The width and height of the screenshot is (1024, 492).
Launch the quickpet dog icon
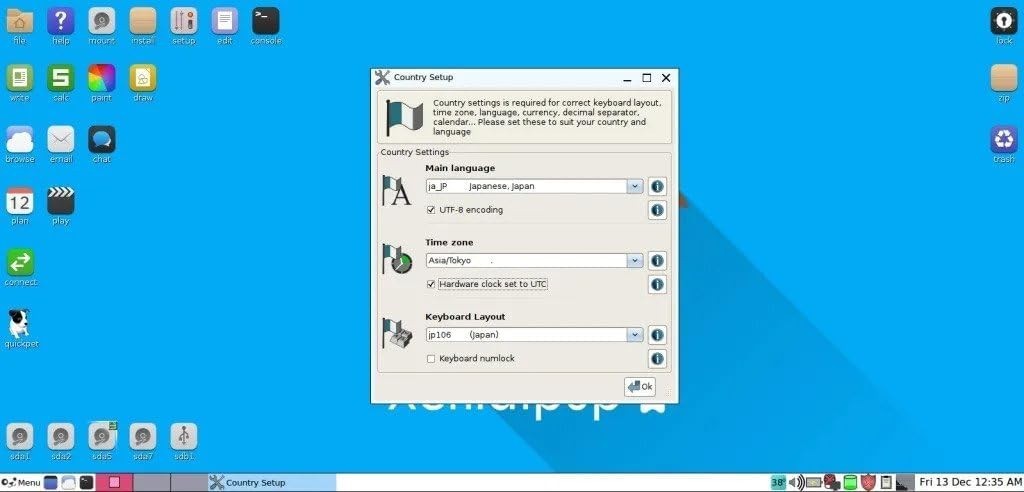click(x=20, y=324)
